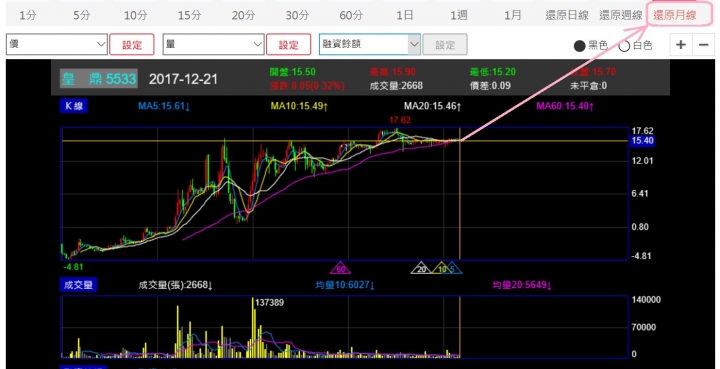Open the 量 dropdown menu

(214, 45)
